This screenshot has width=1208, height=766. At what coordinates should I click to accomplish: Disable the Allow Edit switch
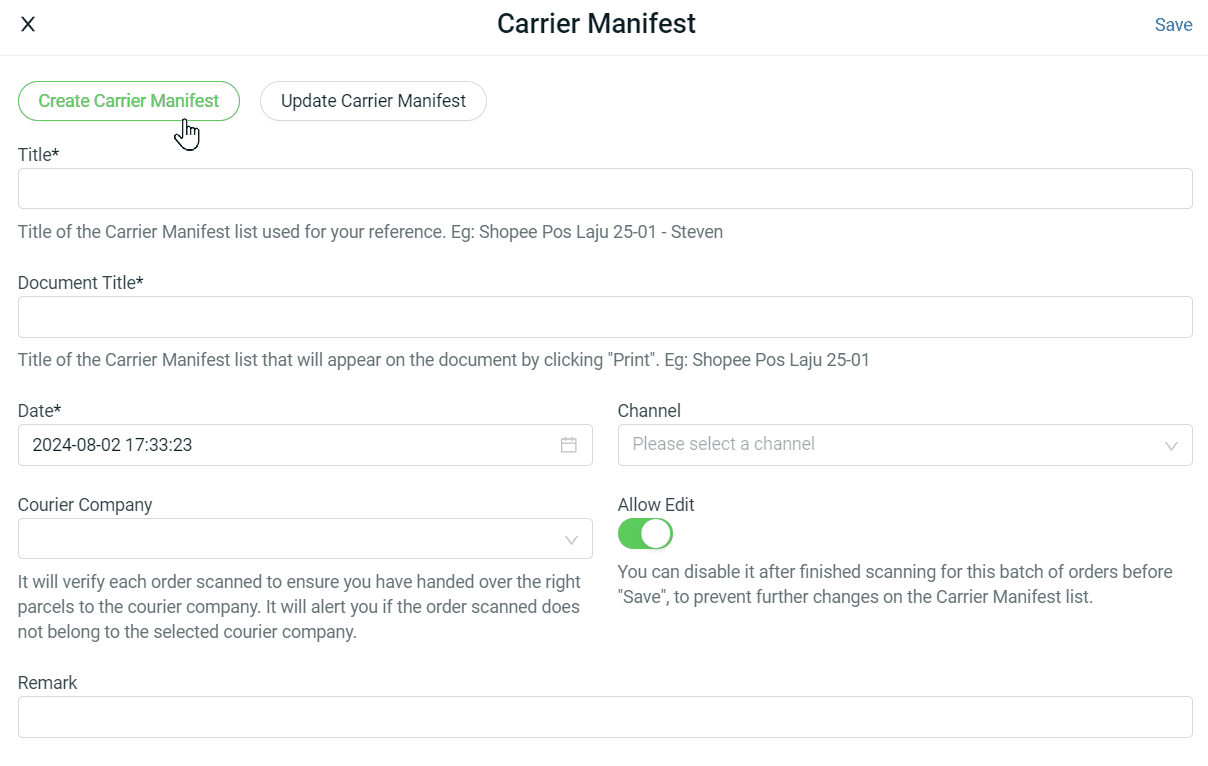(645, 534)
